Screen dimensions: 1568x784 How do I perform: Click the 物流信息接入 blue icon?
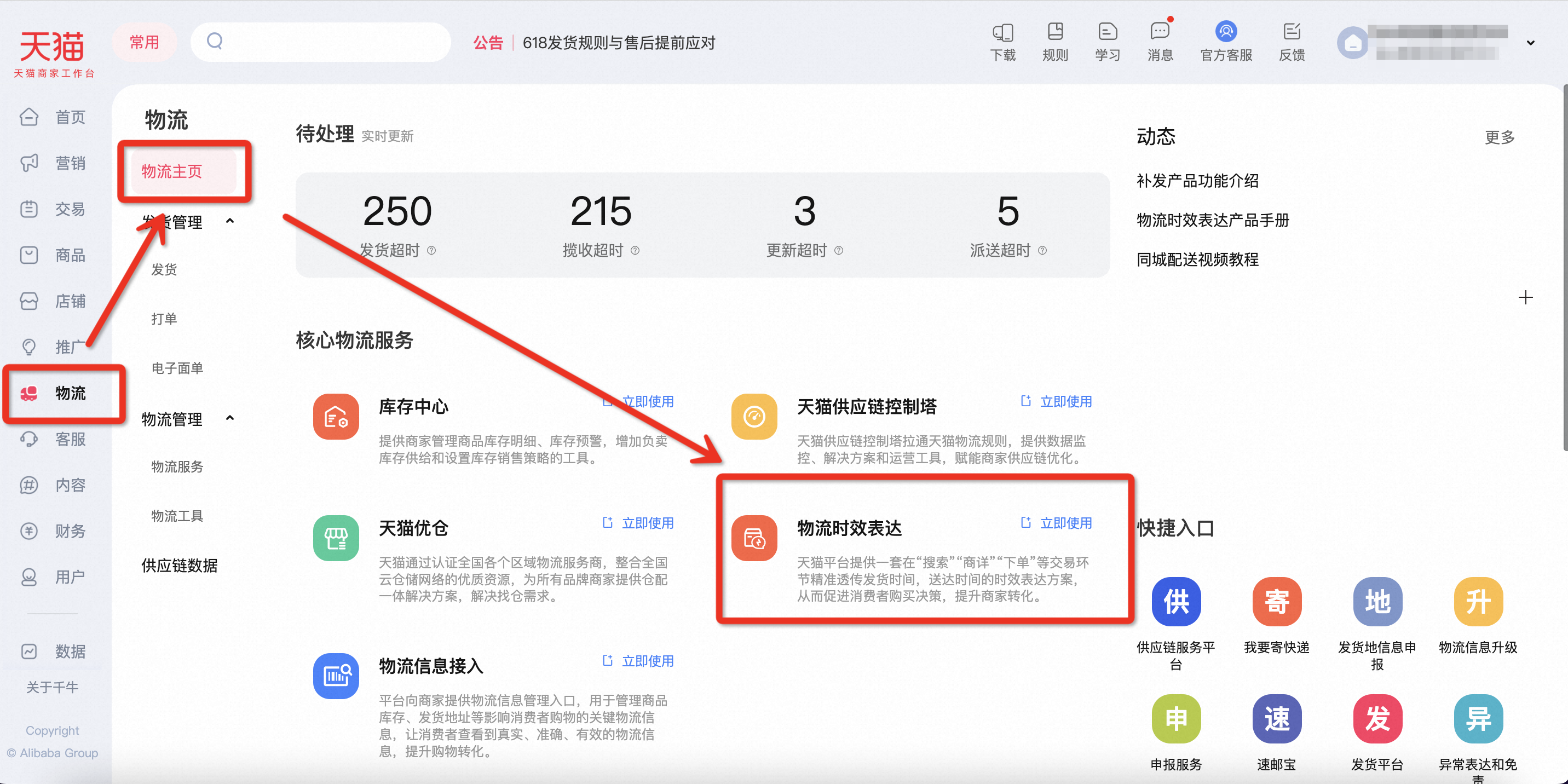click(336, 676)
